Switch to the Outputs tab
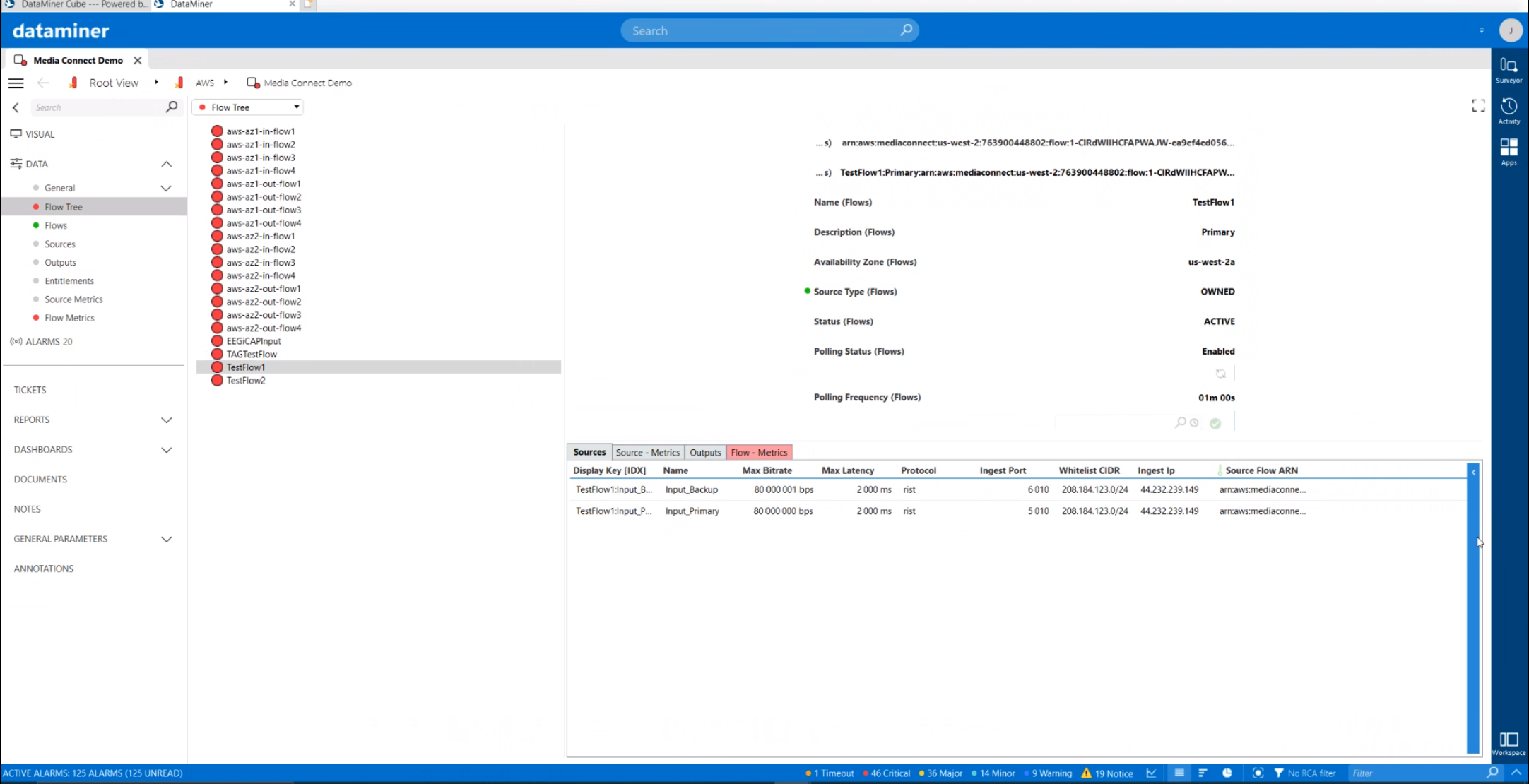The image size is (1529, 784). point(705,453)
